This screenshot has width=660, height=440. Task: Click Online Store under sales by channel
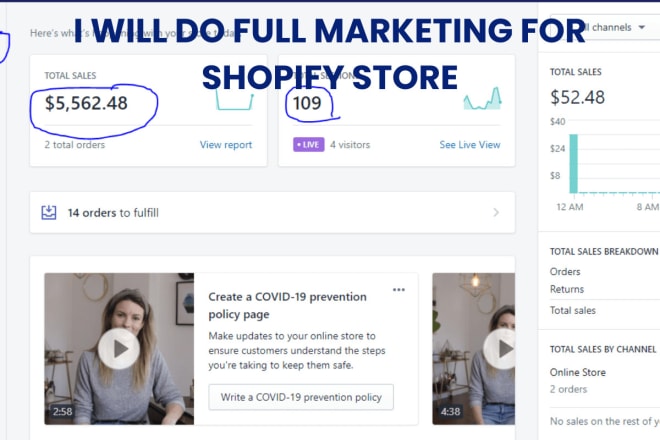(578, 373)
